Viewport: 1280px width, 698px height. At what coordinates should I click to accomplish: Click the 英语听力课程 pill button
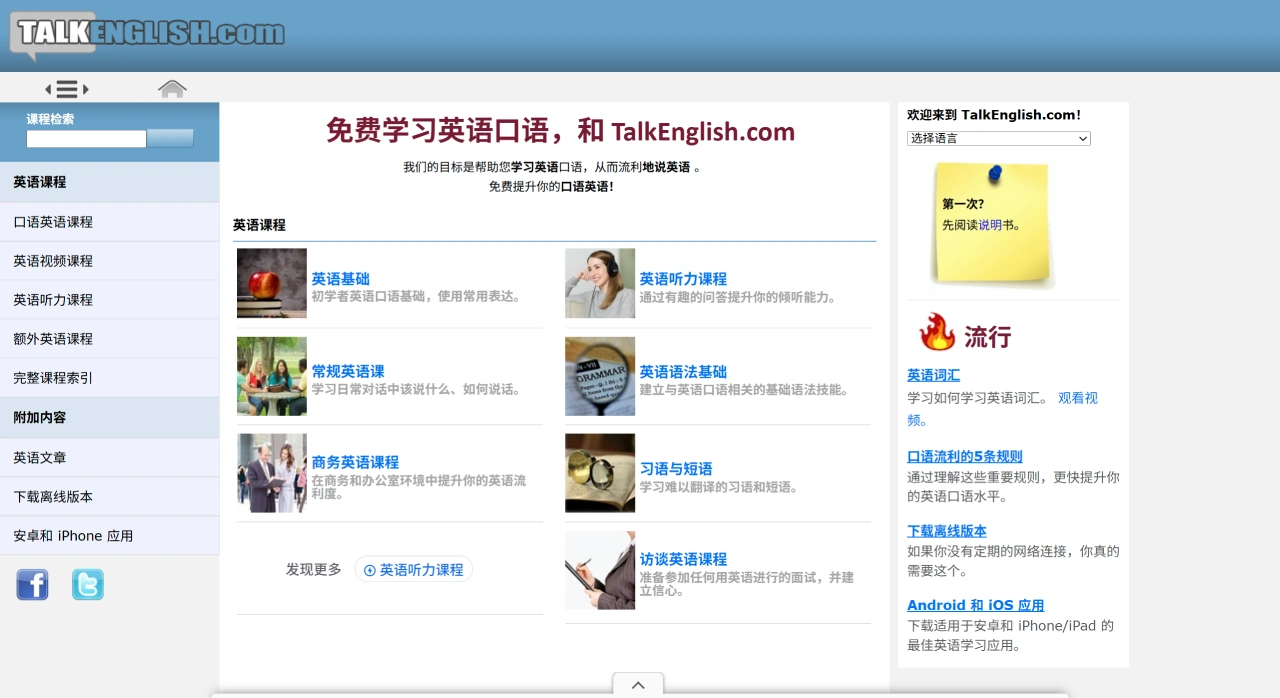[x=414, y=568]
